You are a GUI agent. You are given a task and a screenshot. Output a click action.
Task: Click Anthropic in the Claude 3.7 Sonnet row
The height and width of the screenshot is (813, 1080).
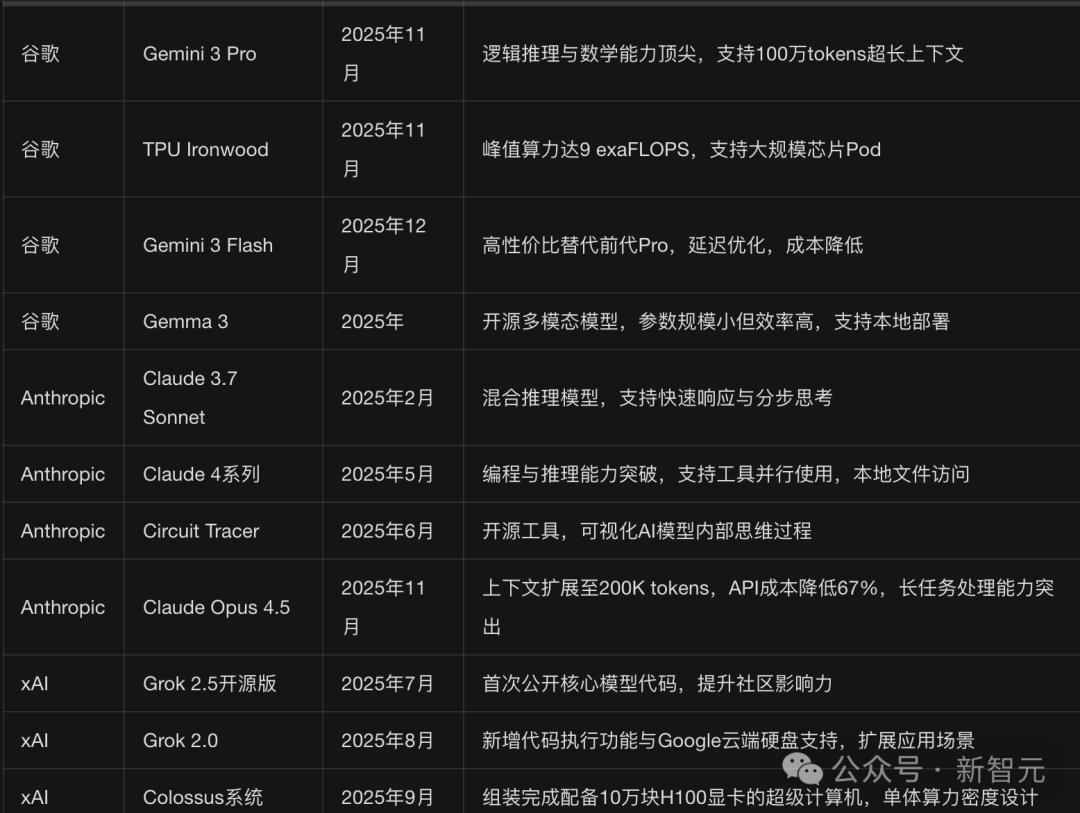63,398
